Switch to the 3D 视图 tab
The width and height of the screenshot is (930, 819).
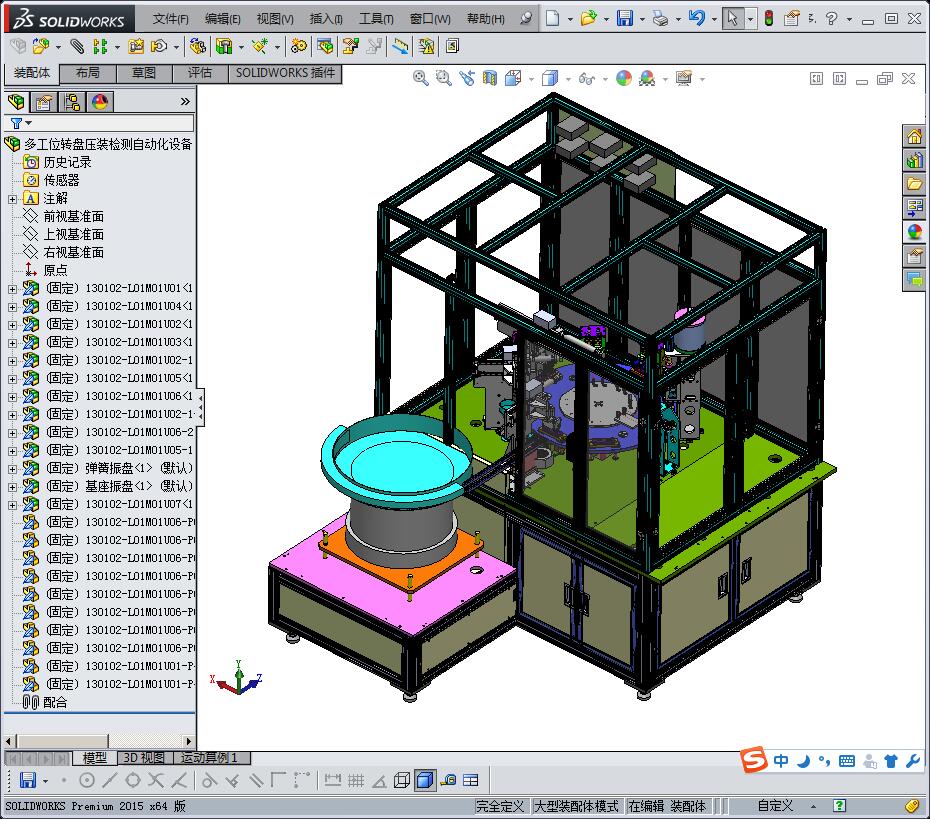pyautogui.click(x=145, y=757)
